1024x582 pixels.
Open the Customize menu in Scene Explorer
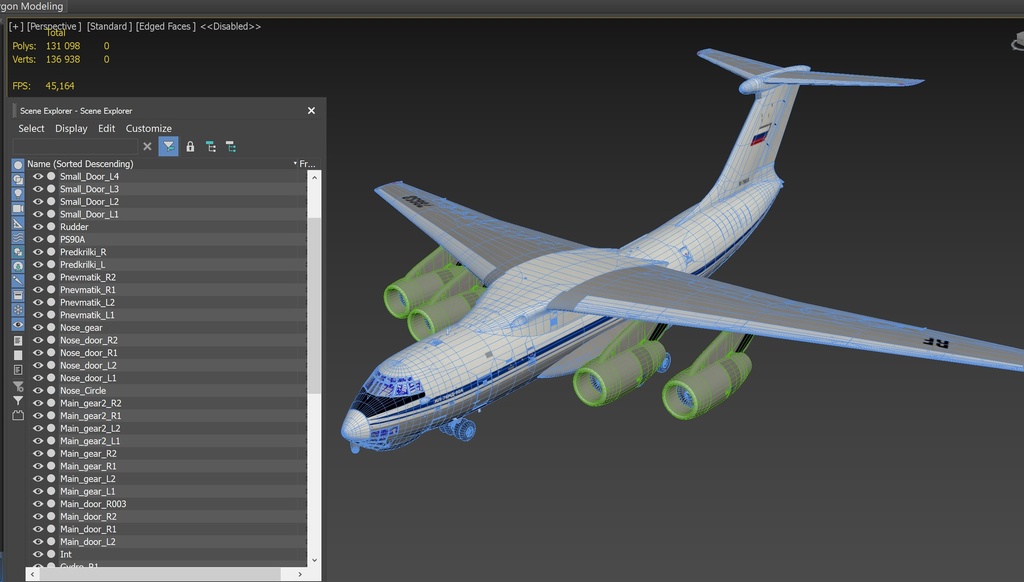(x=148, y=129)
